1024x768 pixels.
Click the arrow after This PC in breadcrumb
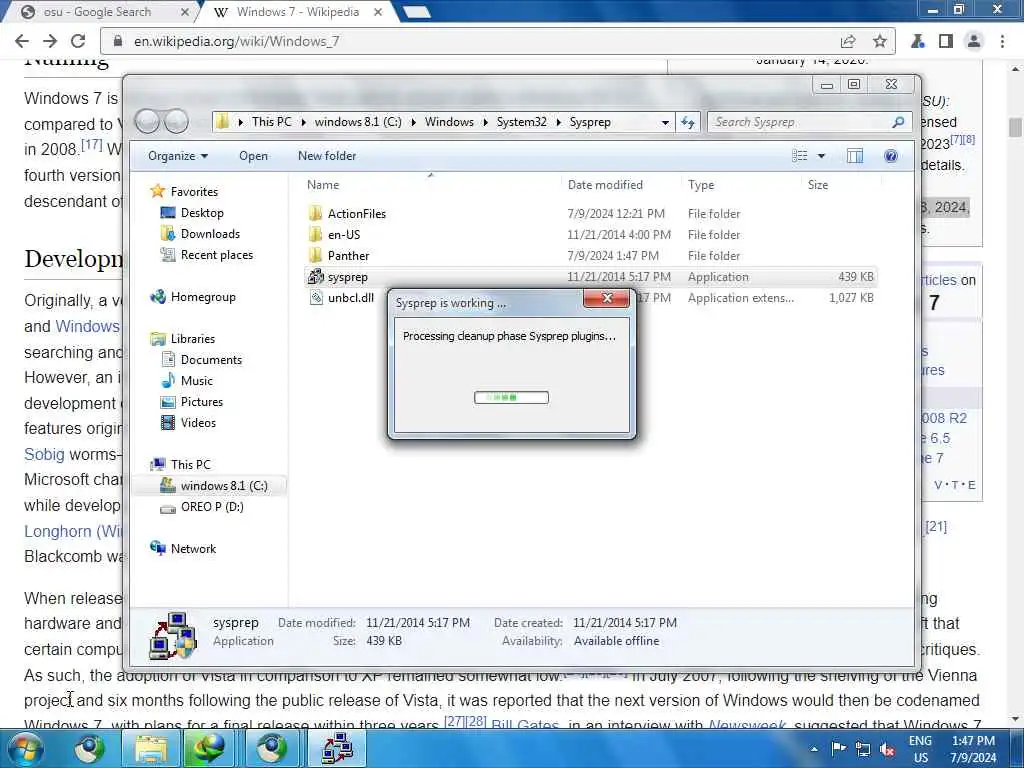[304, 122]
